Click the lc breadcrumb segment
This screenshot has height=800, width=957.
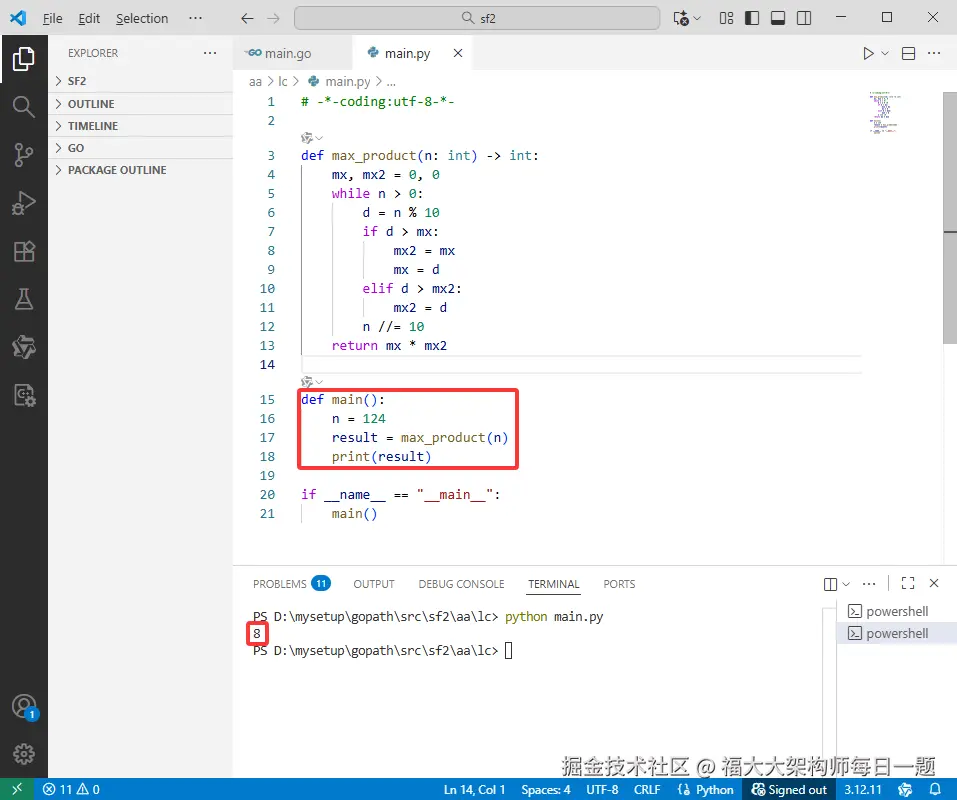coord(283,82)
